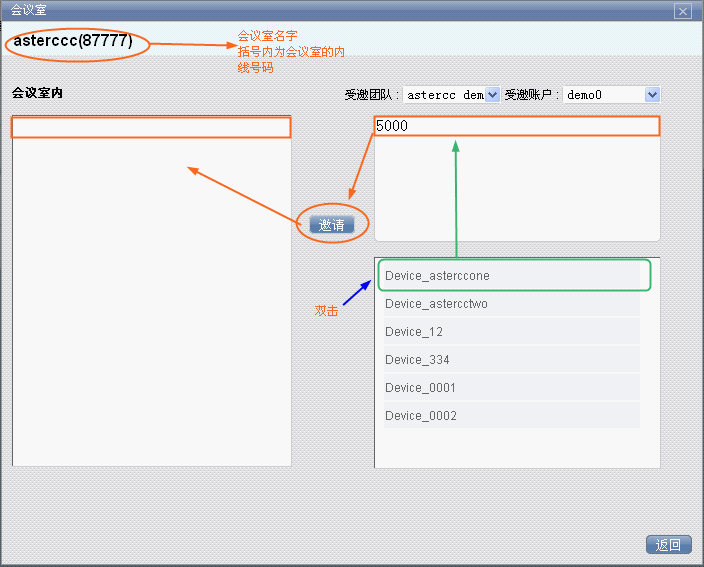Focus the input field containing 5000
Image resolution: width=704 pixels, height=567 pixels.
516,126
